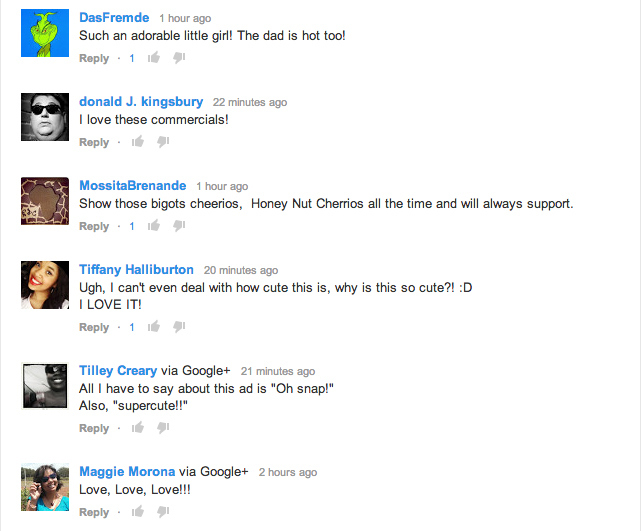Screen dimensions: 641x531
Task: Dislike MossitaBrenande's Cheerios comment
Action: (x=179, y=225)
